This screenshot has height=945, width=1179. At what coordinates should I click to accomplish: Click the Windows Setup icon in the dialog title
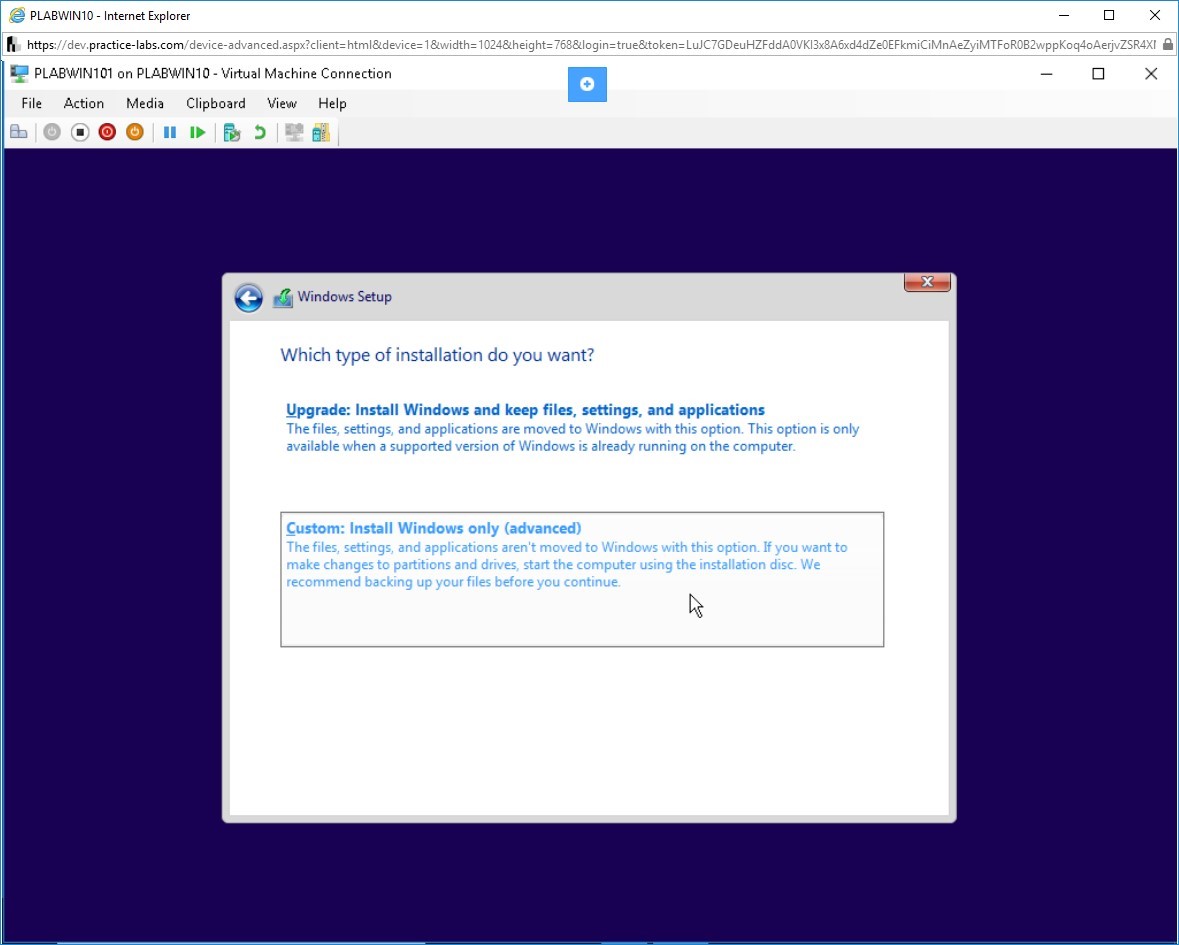[x=283, y=298]
